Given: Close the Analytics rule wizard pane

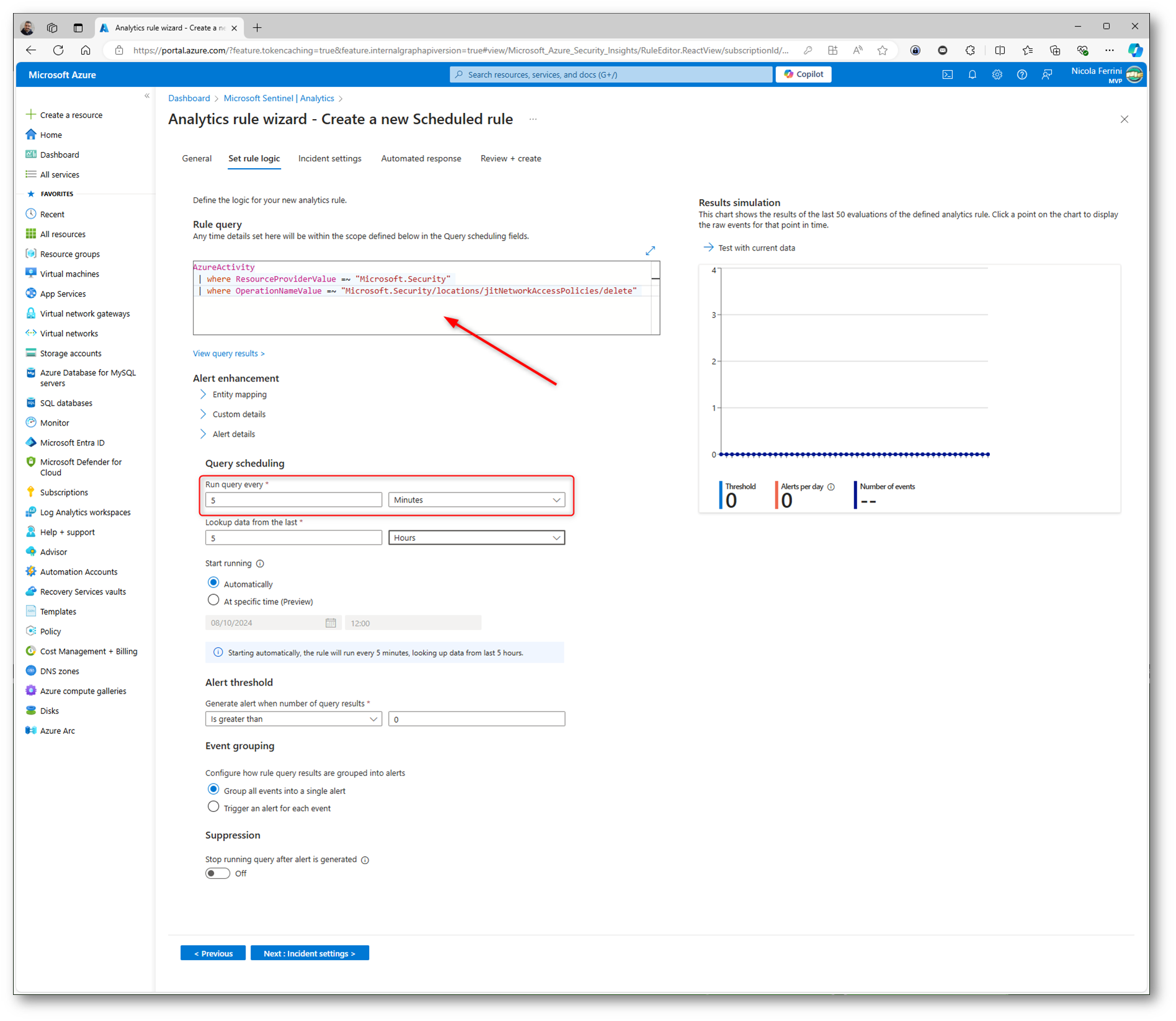Looking at the screenshot, I should point(1124,119).
